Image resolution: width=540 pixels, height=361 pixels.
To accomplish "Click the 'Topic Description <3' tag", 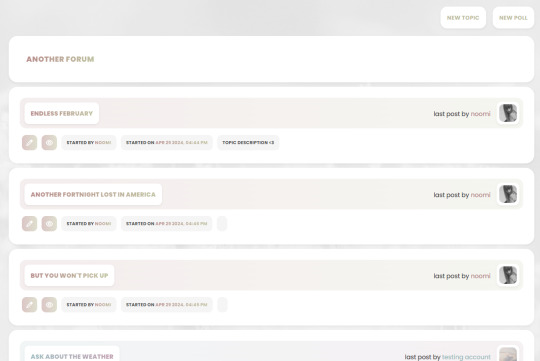I will [x=248, y=143].
